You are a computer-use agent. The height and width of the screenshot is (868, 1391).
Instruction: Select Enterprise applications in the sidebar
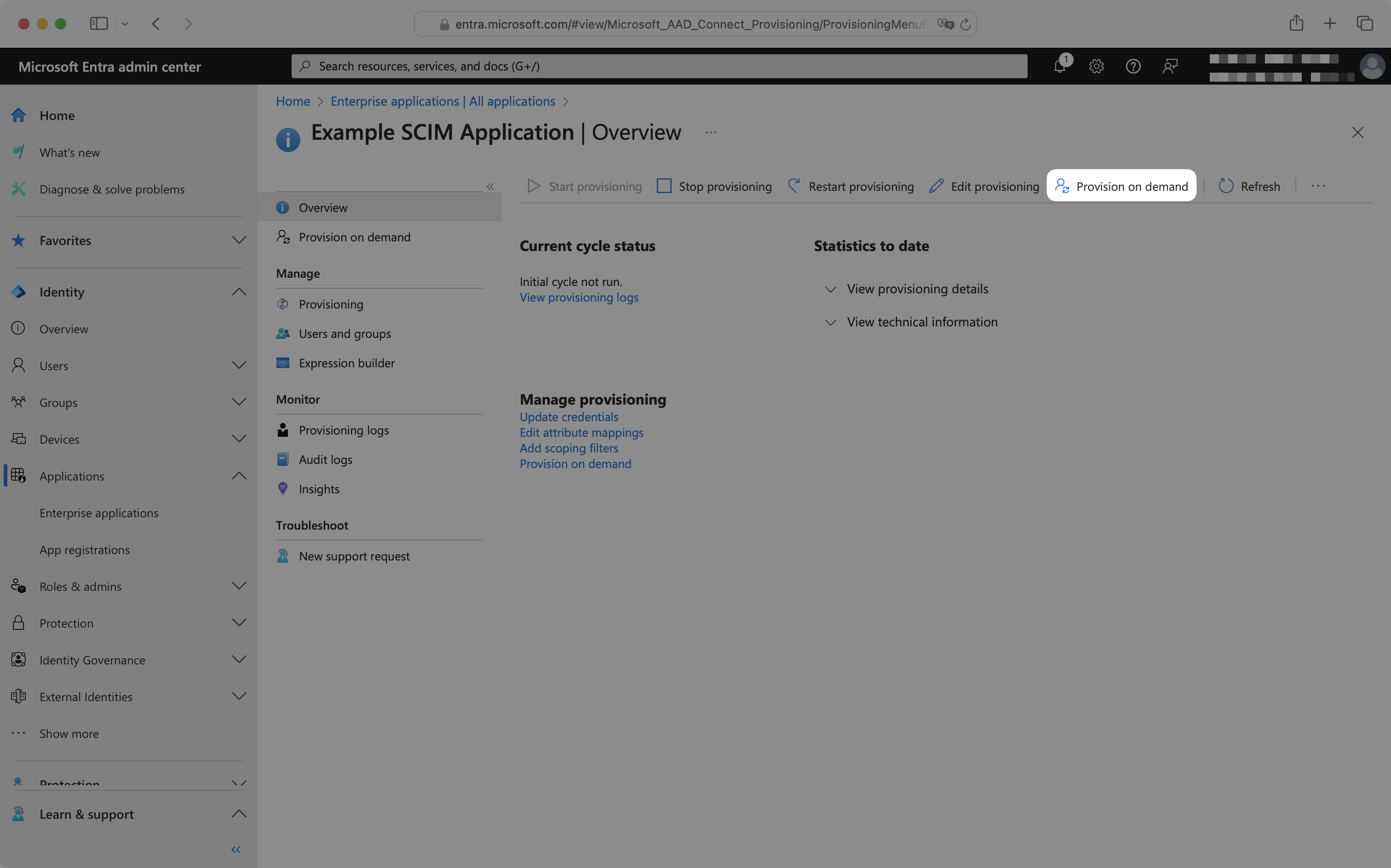pos(99,513)
